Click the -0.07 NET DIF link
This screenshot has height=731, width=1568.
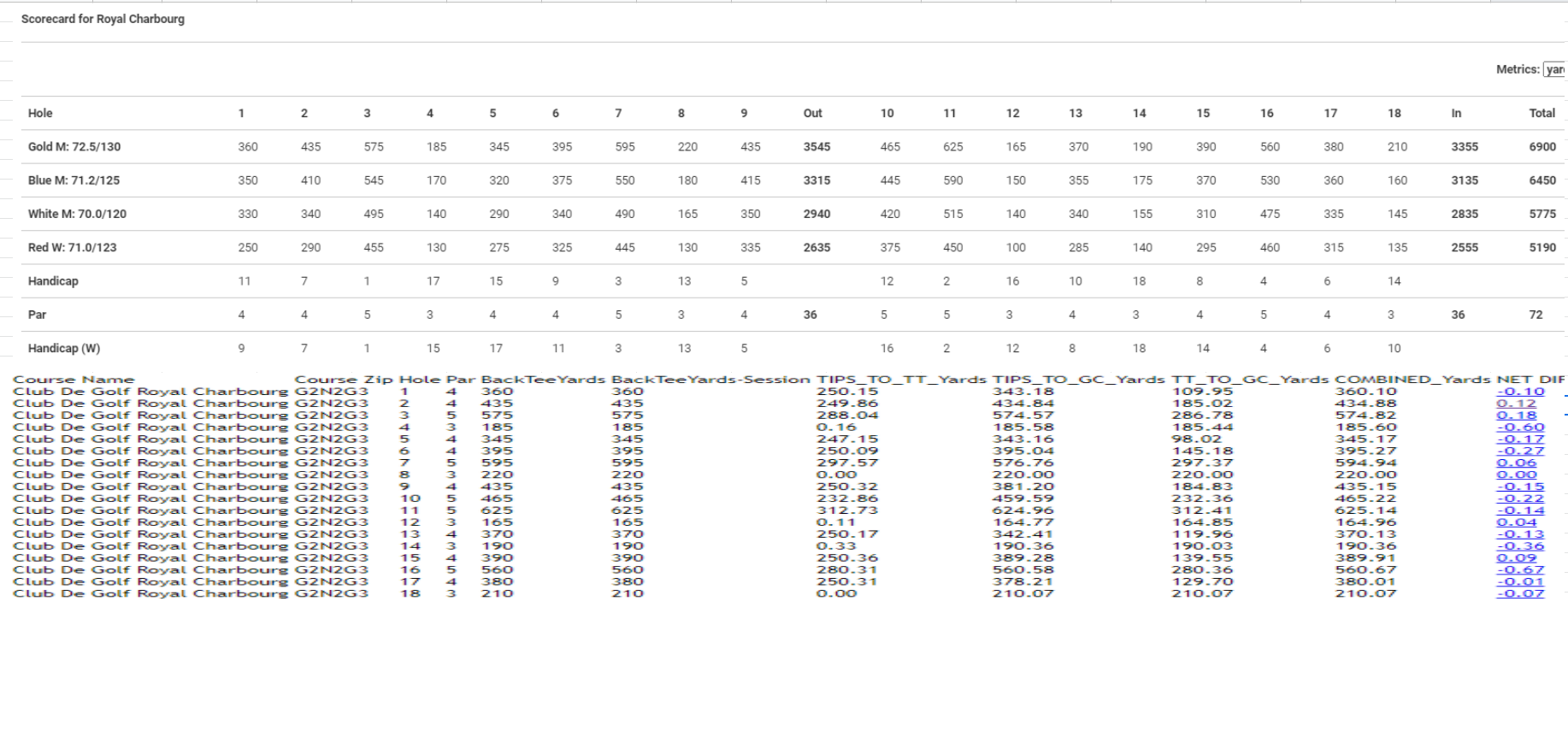point(1520,593)
